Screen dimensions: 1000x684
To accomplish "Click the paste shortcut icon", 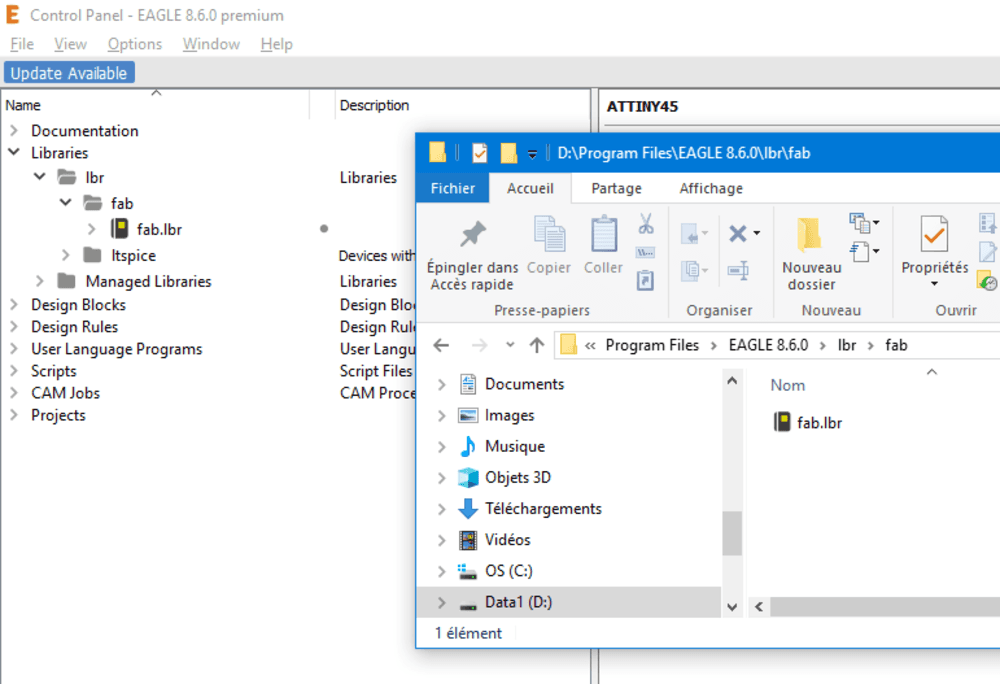I will pos(645,280).
